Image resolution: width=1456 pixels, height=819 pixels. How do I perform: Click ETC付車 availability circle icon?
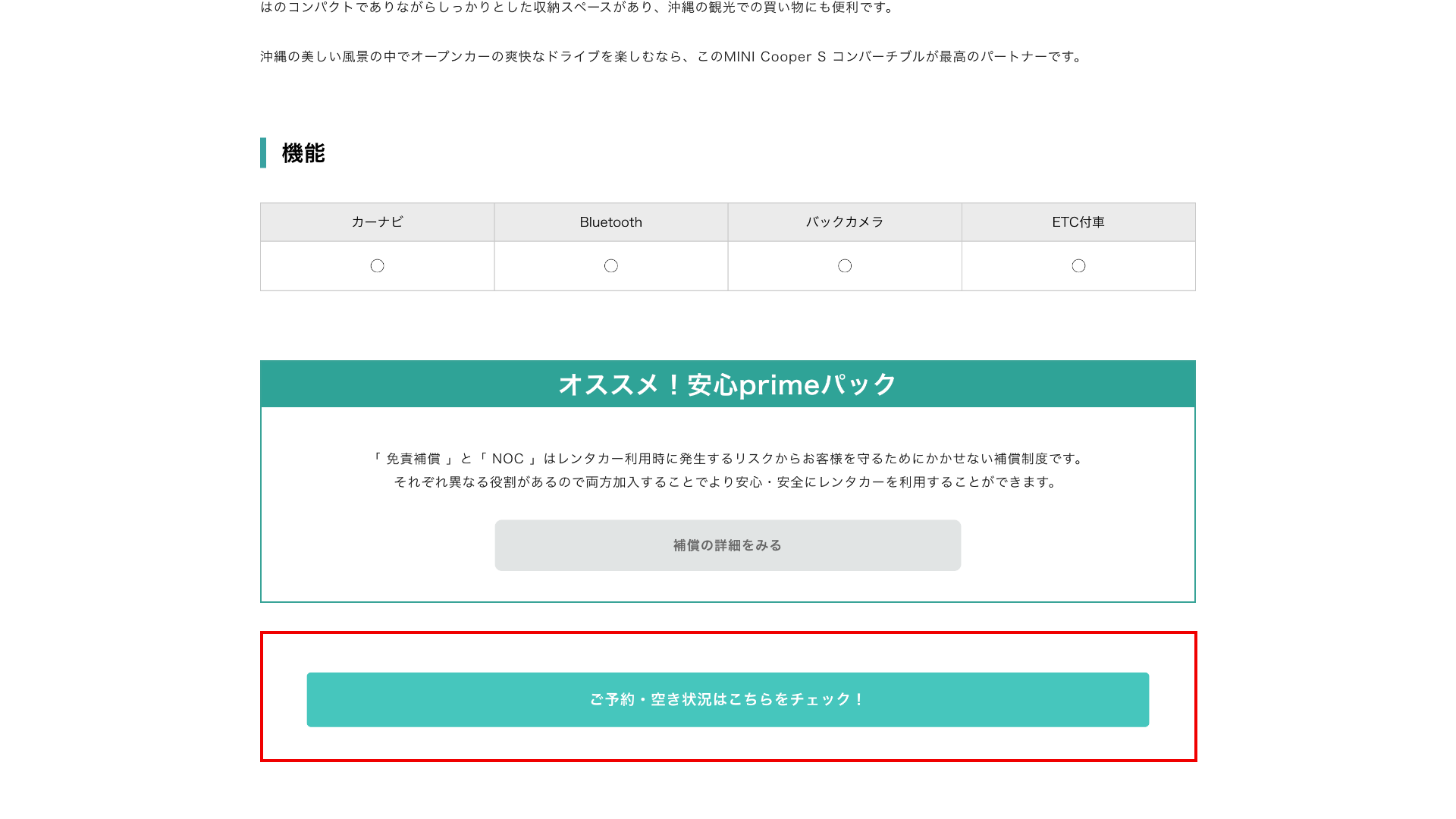(1078, 265)
